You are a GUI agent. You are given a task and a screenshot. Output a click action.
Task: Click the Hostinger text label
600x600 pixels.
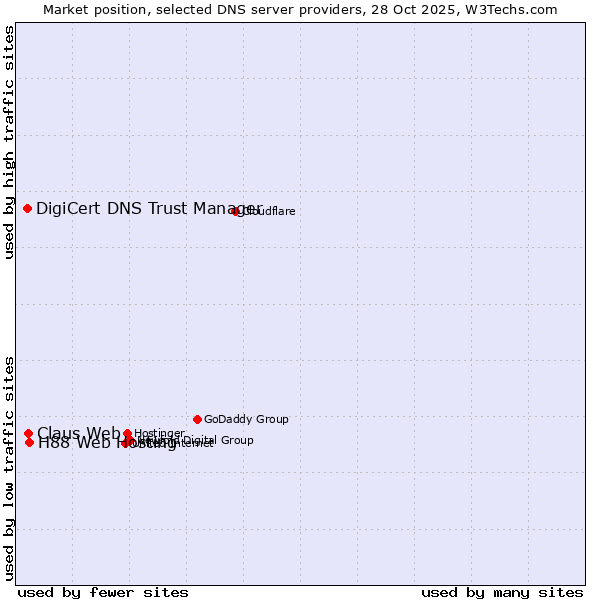coord(160,433)
